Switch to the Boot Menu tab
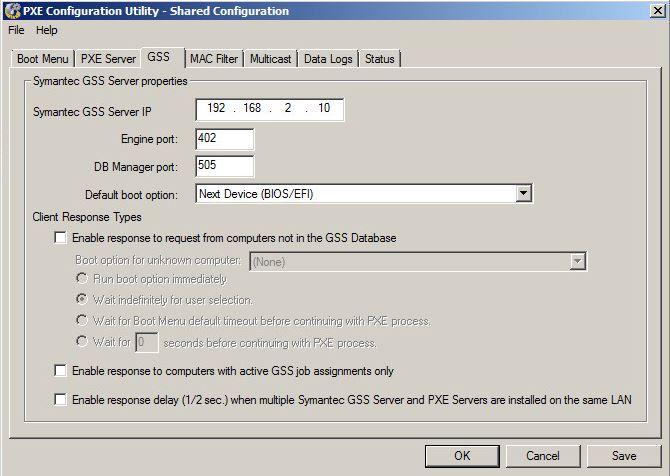 pos(43,59)
